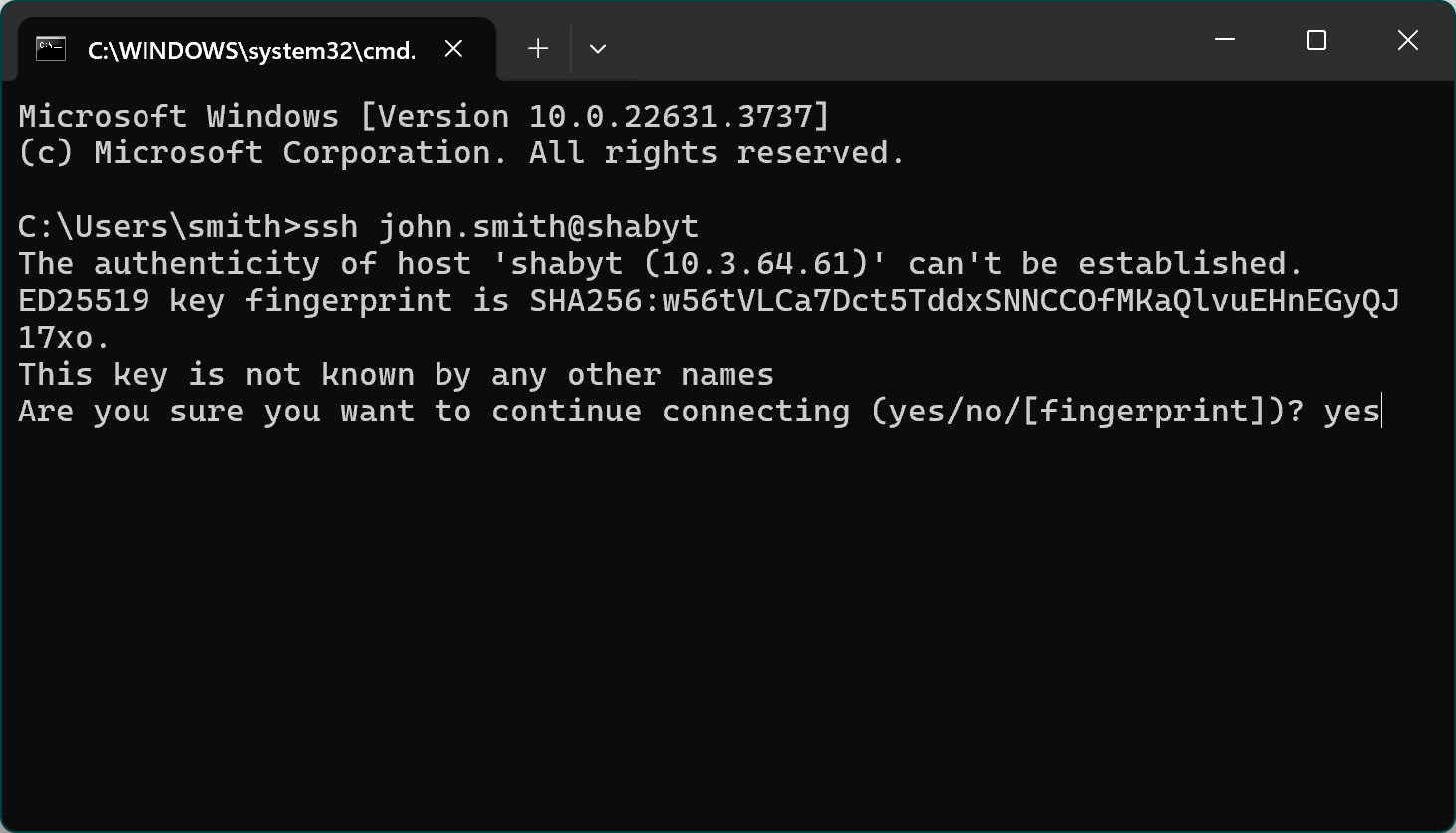The width and height of the screenshot is (1456, 833).
Task: Click the "ssh john.smith@shabyt" command text
Action: click(x=500, y=227)
